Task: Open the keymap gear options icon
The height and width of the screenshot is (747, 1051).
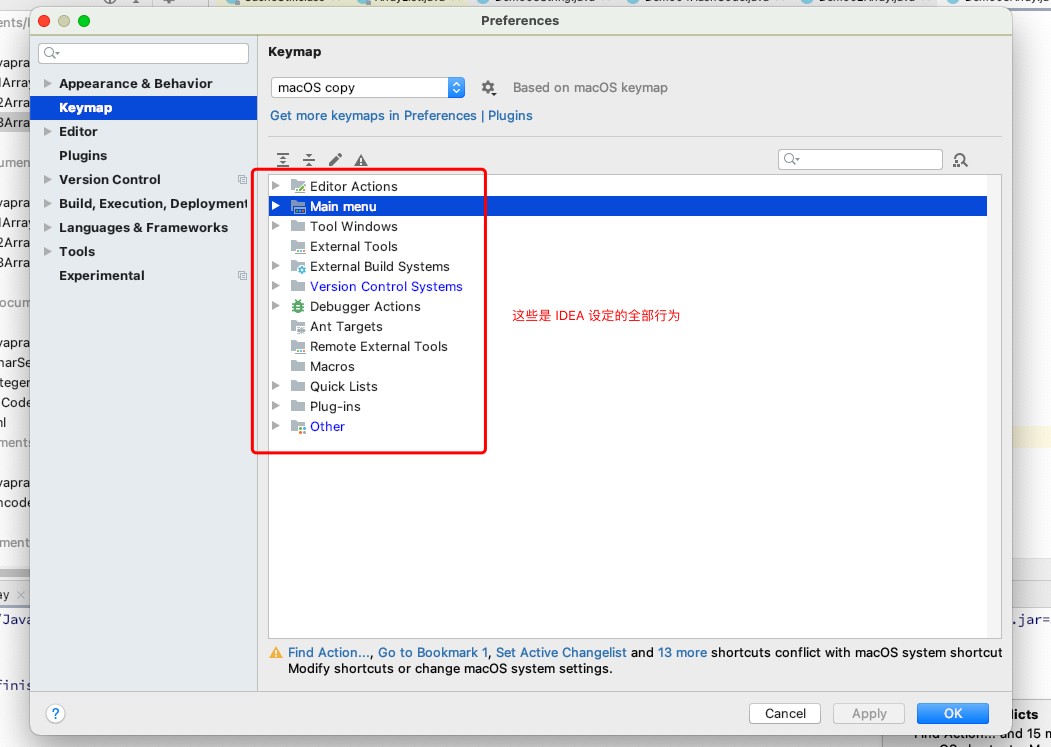Action: click(489, 88)
